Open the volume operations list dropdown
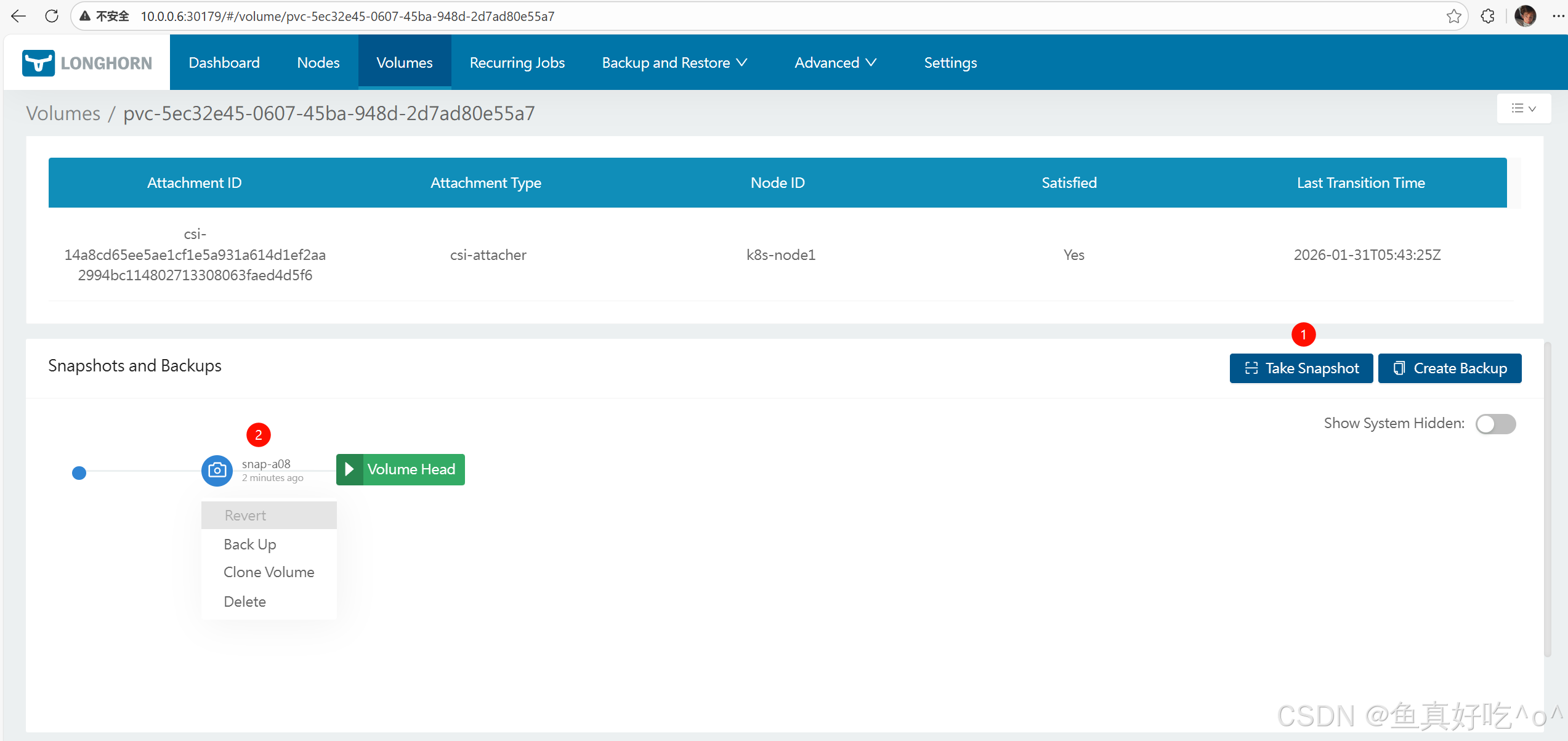This screenshot has width=1568, height=741. [1524, 108]
